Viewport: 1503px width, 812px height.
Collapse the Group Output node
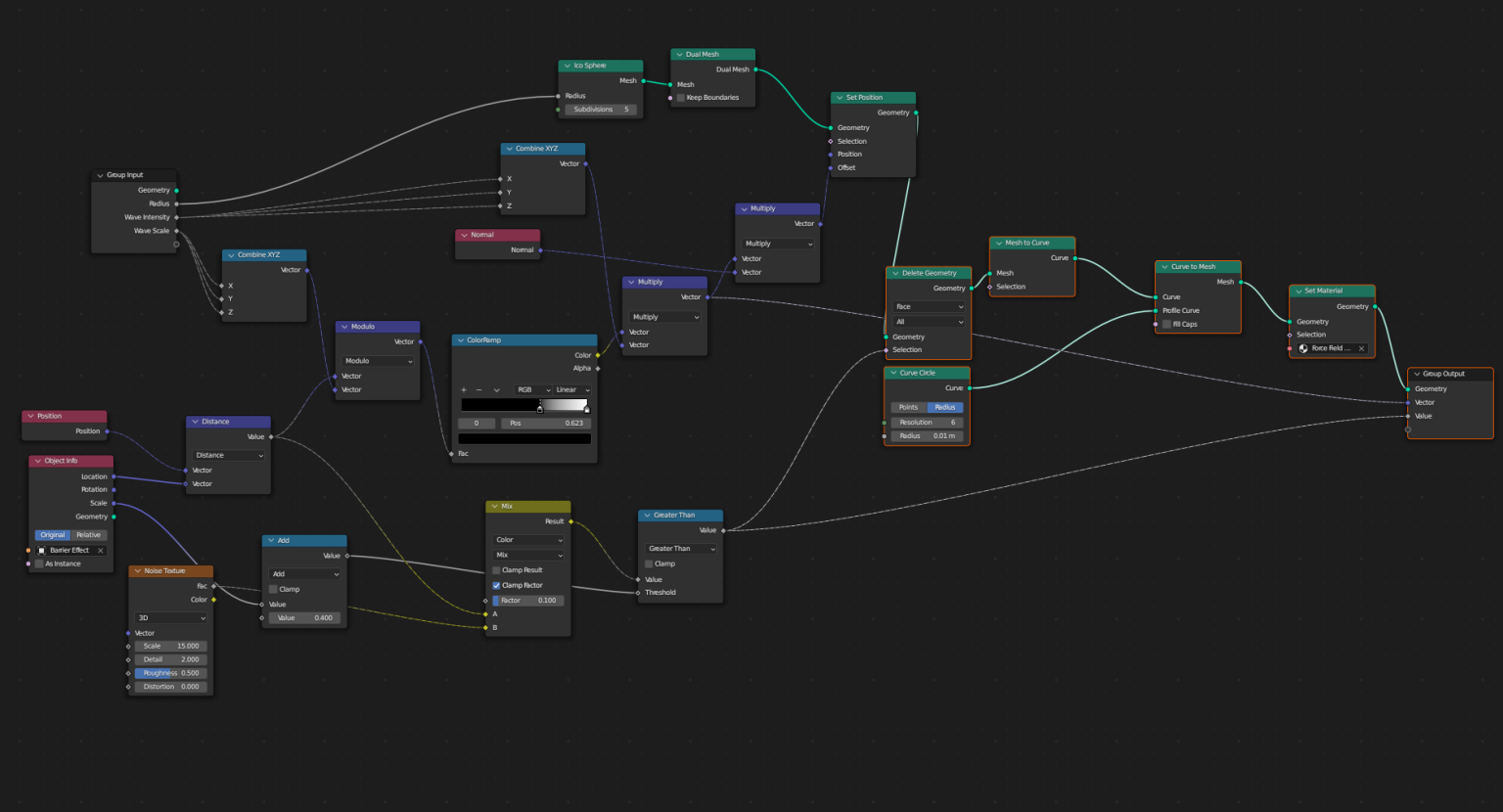click(x=1416, y=374)
